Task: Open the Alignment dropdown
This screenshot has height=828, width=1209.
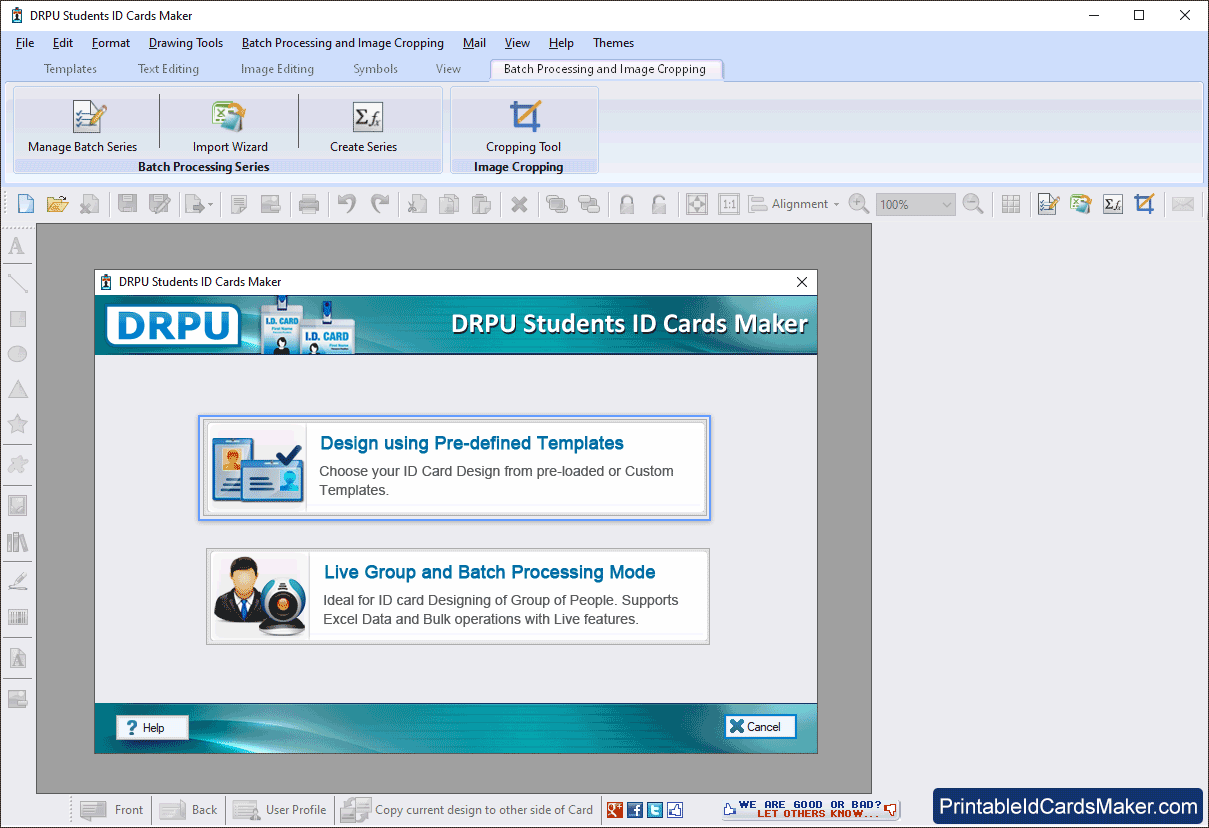Action: point(794,204)
